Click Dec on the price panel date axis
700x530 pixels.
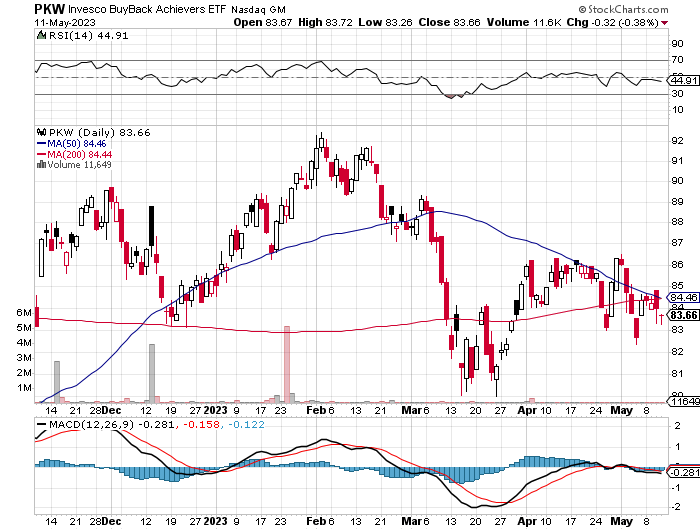(x=111, y=410)
